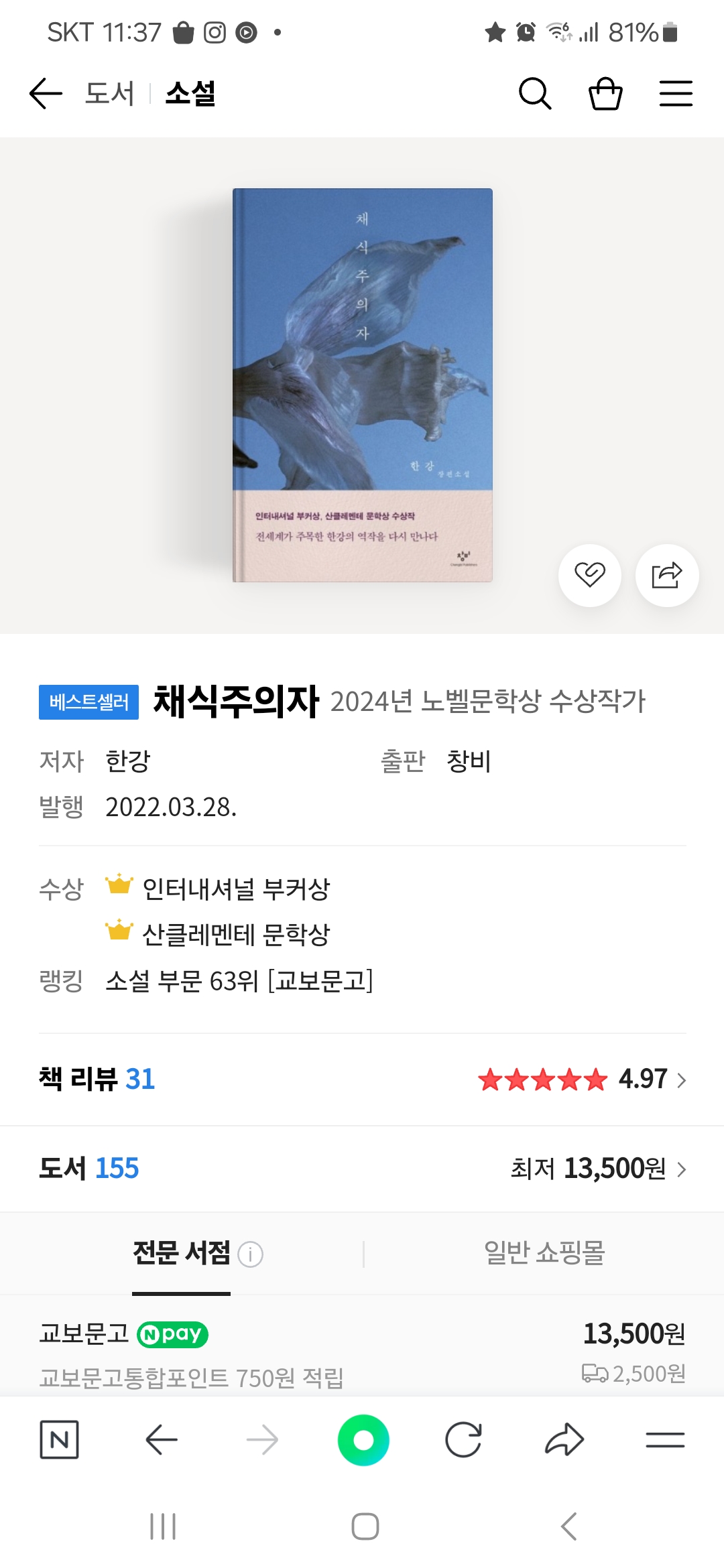The height and width of the screenshot is (1568, 724).
Task: Open the bottom bar two-line menu
Action: (665, 1439)
